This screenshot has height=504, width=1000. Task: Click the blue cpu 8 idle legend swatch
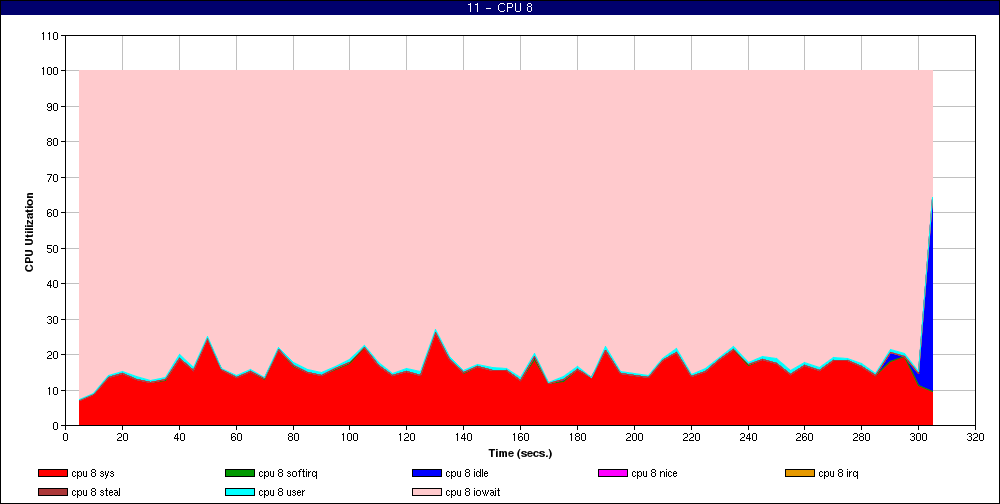pos(427,473)
